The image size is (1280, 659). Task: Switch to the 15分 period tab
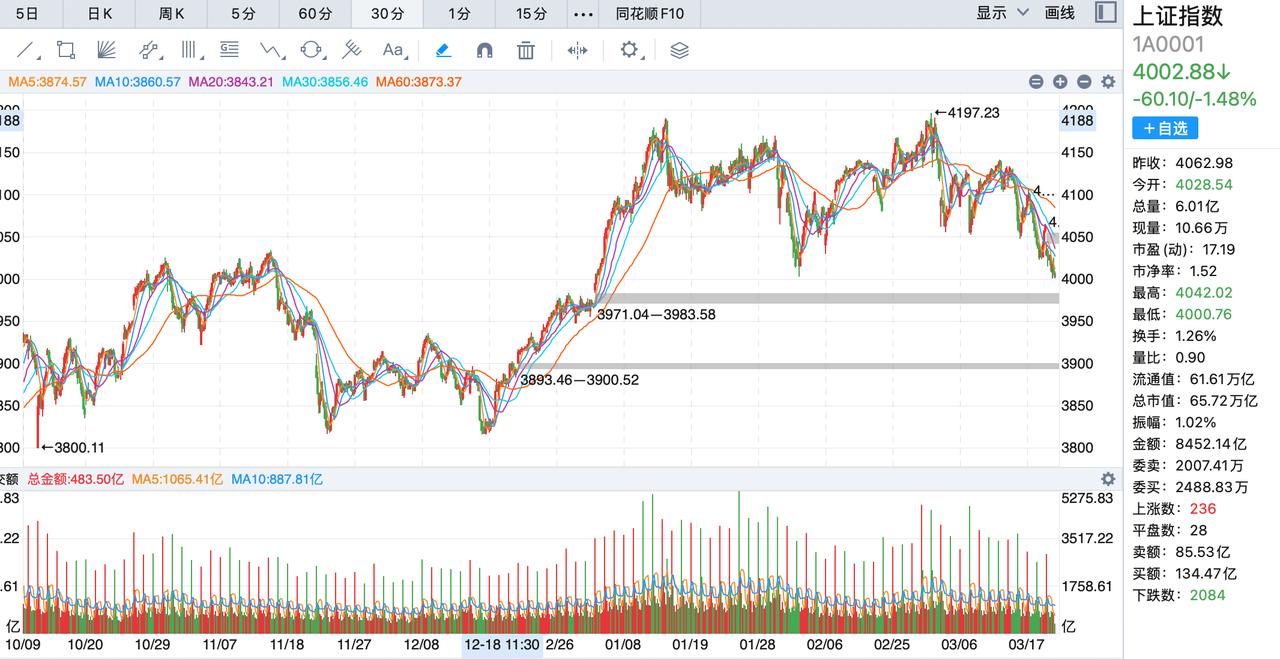[x=531, y=13]
